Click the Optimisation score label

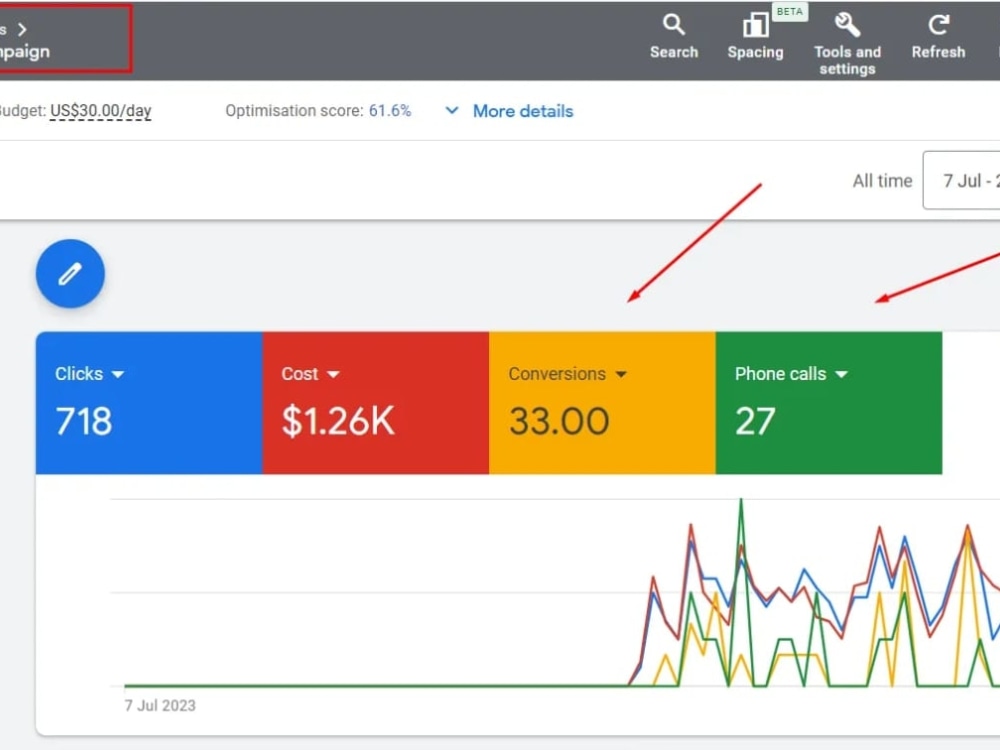pyautogui.click(x=294, y=111)
